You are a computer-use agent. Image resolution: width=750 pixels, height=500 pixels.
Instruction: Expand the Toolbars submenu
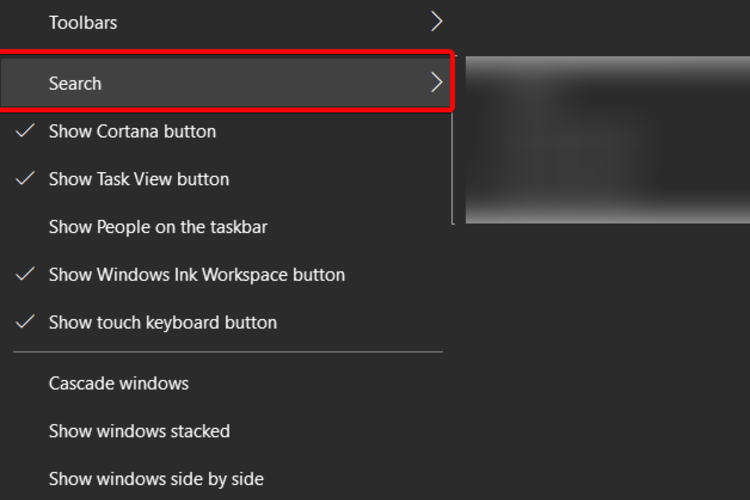pyautogui.click(x=226, y=22)
